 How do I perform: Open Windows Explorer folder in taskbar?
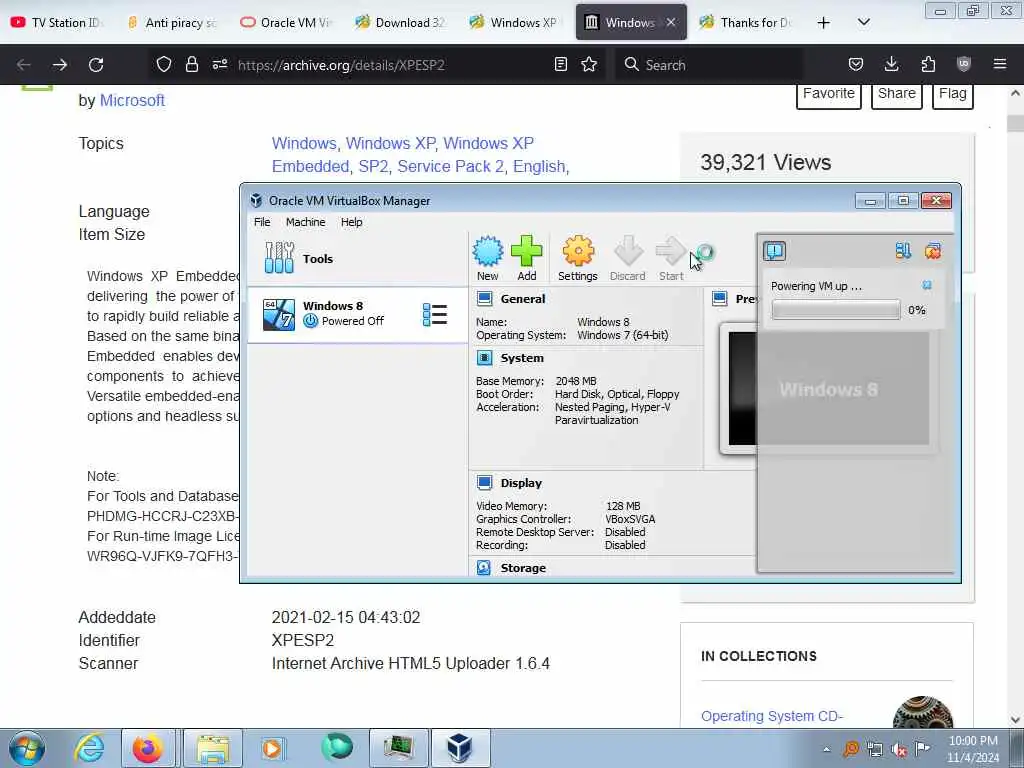pyautogui.click(x=212, y=748)
